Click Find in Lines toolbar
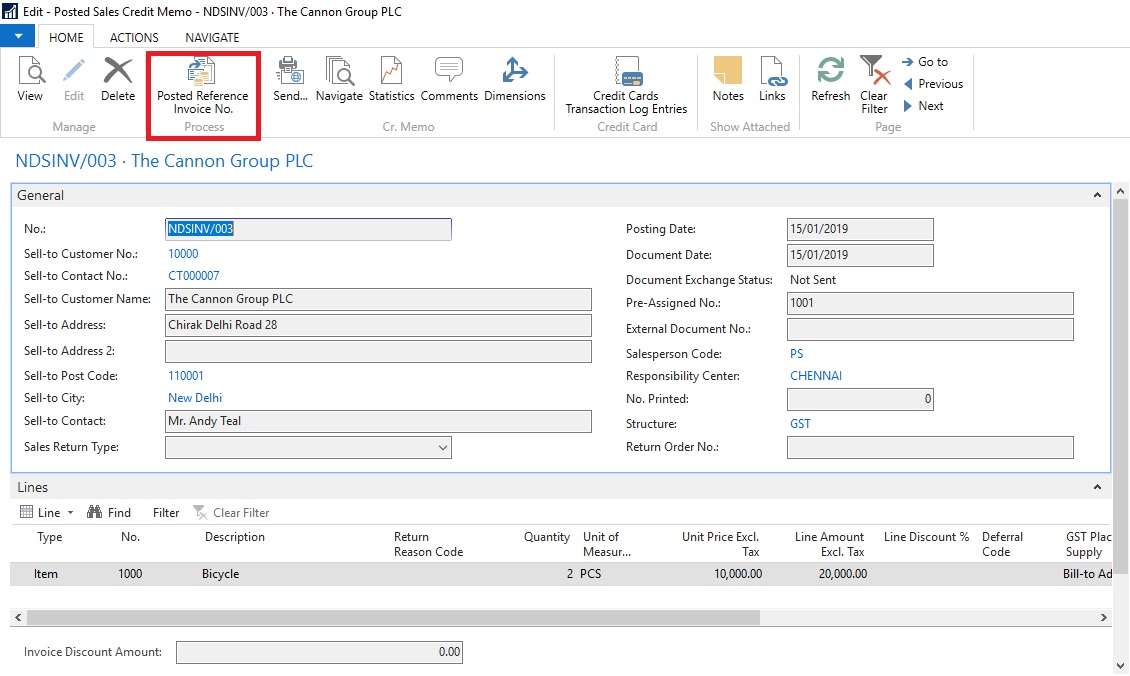Screen dimensions: 1130x676 click(x=109, y=512)
